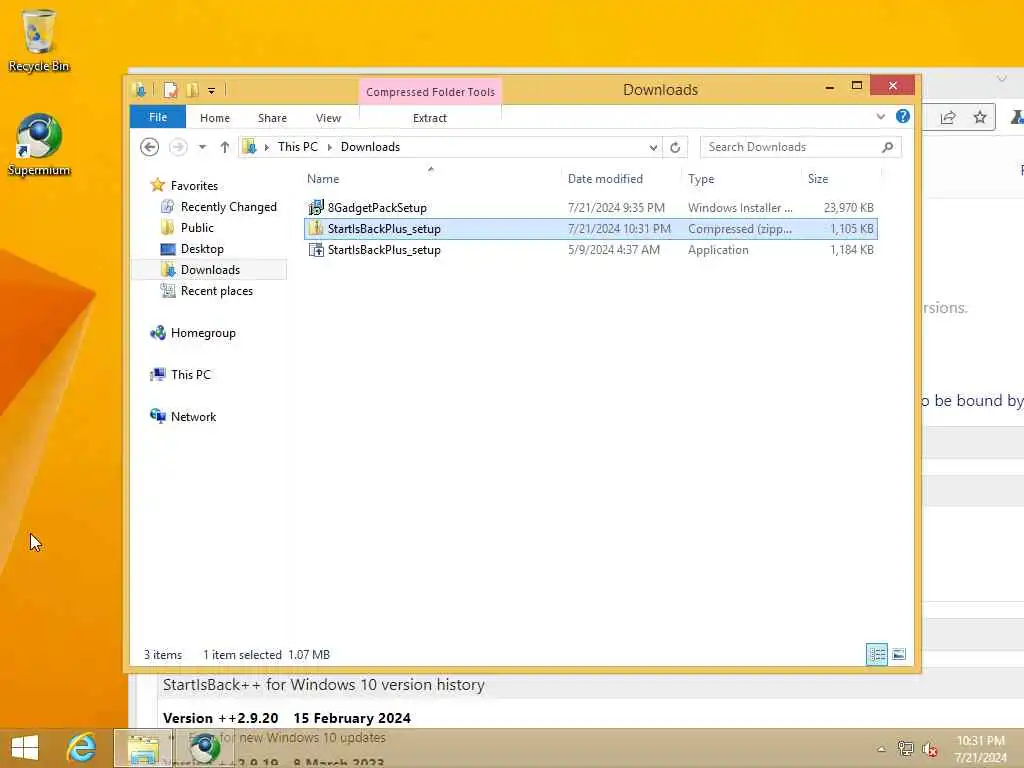1024x768 pixels.
Task: Click the zipped StartIsBackPlus_setup folder icon
Action: point(316,229)
